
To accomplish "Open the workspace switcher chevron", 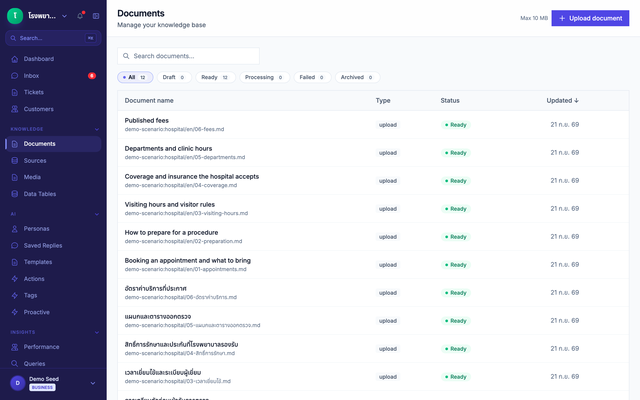I will [64, 16].
